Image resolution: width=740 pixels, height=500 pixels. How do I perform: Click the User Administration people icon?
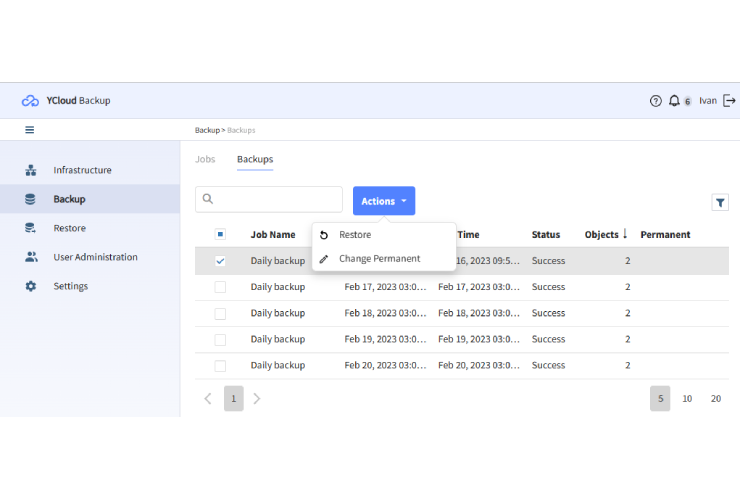[30, 257]
